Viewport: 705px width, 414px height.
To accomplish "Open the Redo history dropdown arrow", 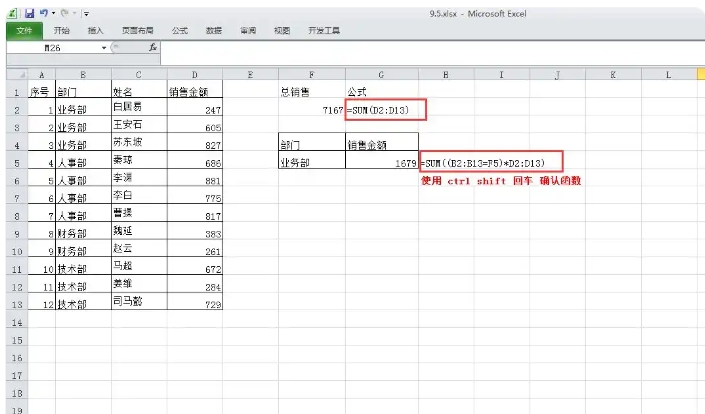I will 75,13.
